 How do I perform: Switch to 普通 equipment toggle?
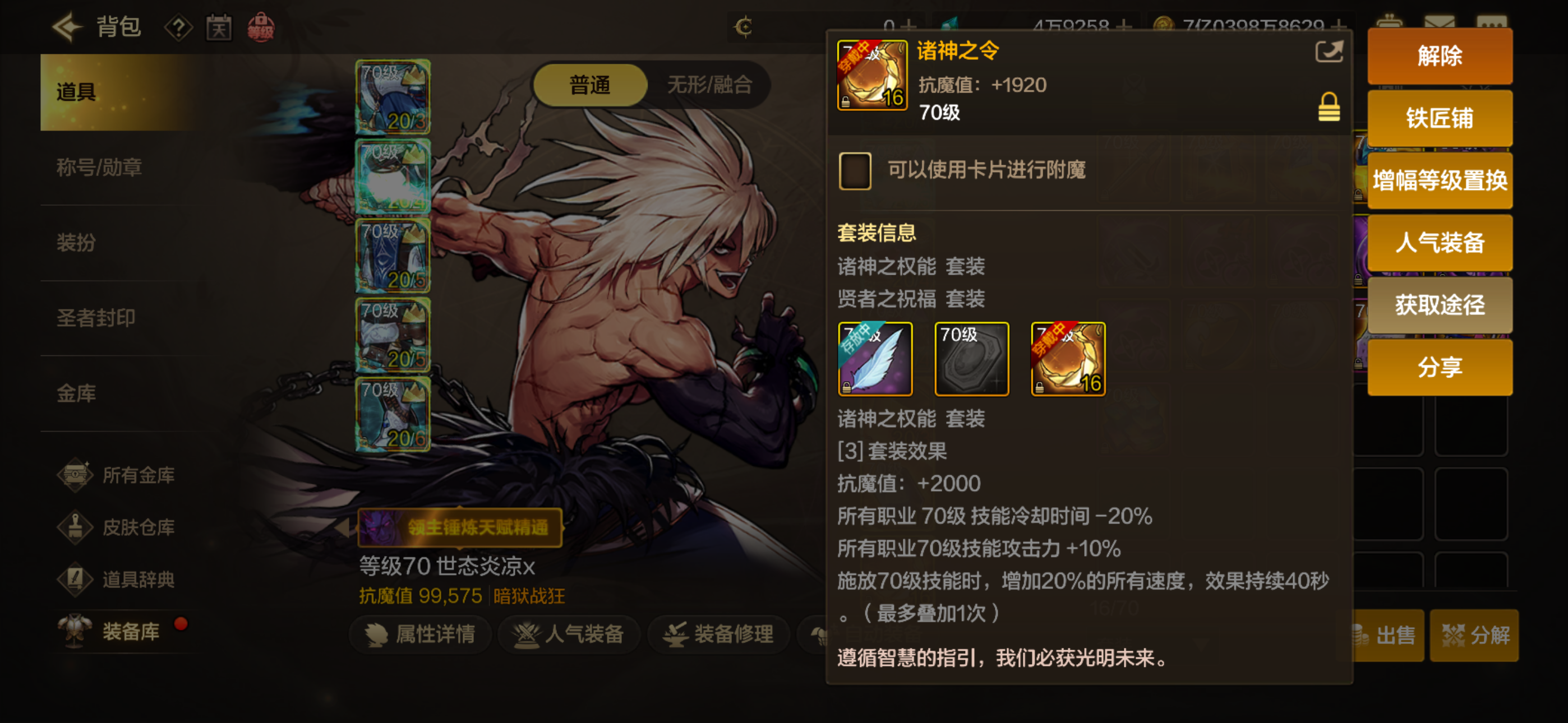(589, 85)
